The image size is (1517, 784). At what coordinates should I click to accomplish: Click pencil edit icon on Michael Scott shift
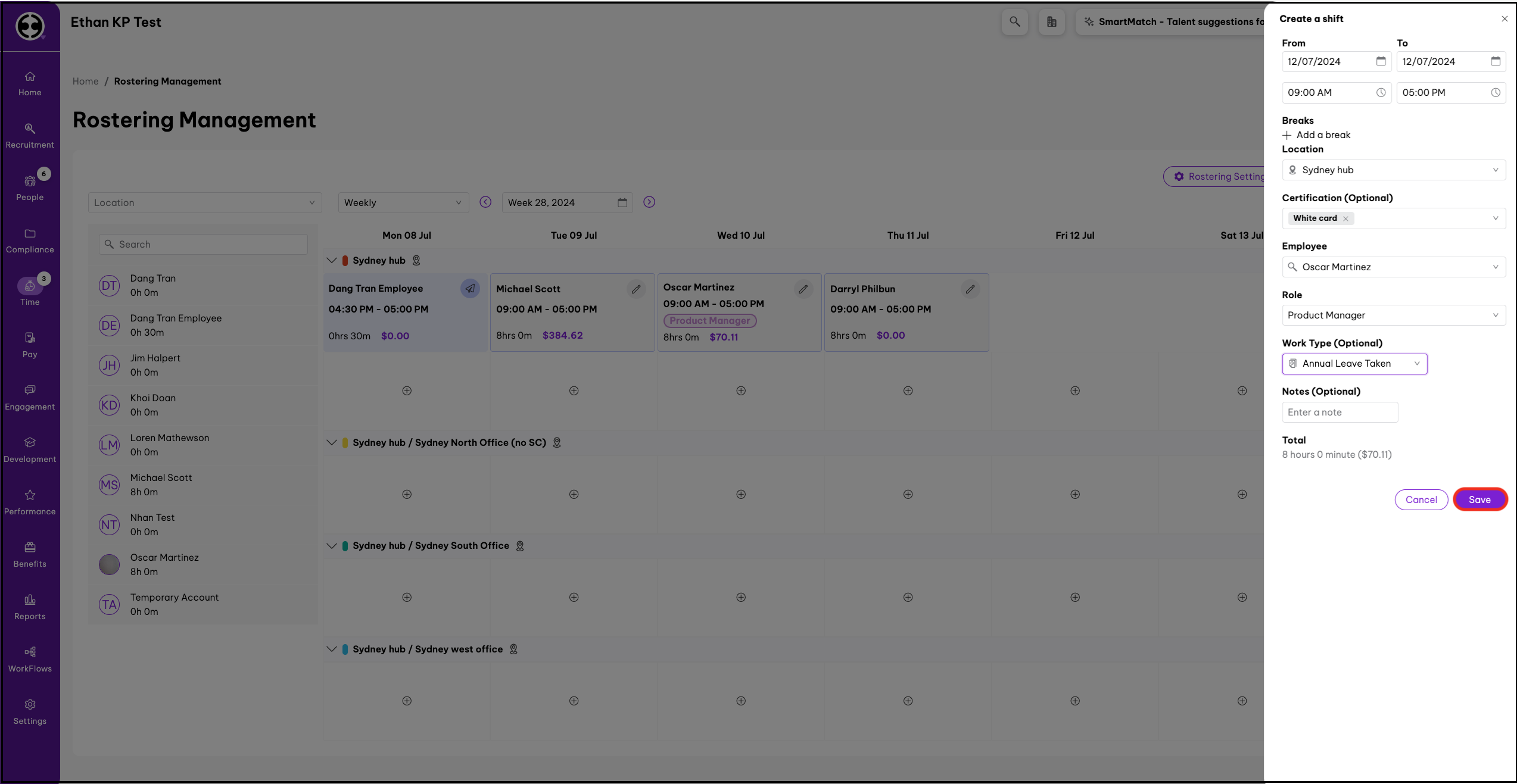(636, 289)
